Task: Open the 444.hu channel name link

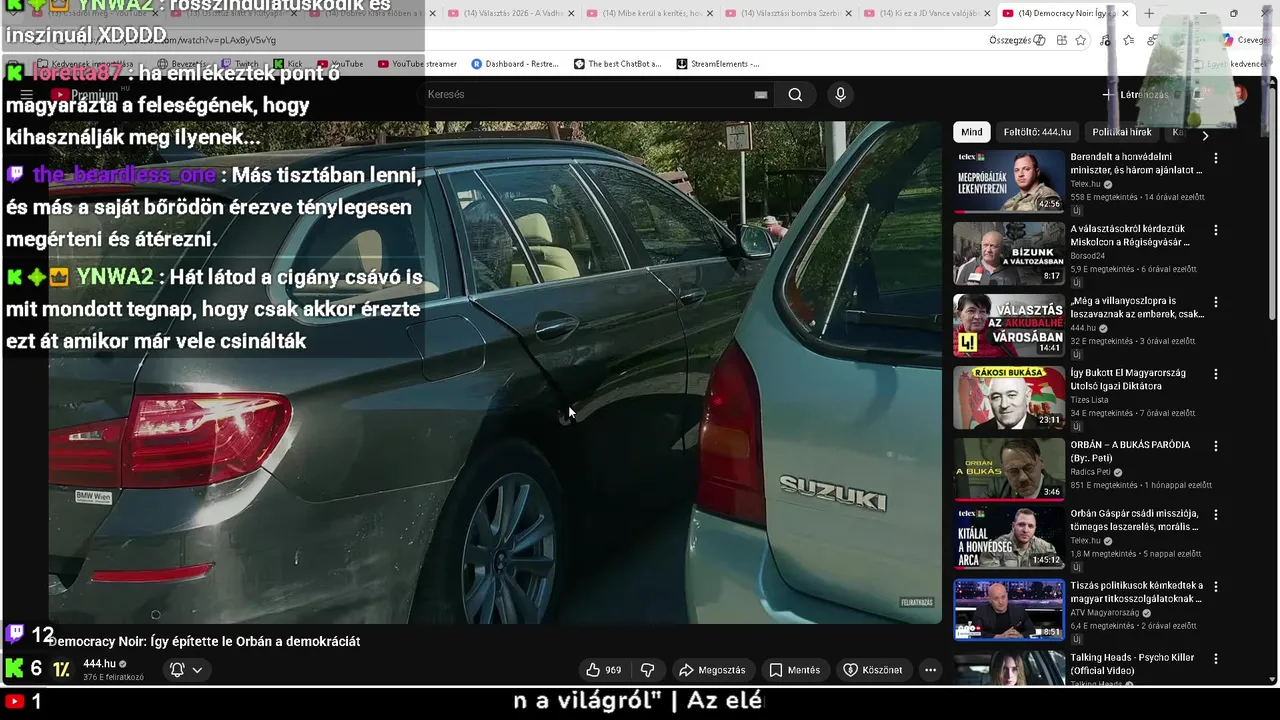Action: tap(99, 664)
